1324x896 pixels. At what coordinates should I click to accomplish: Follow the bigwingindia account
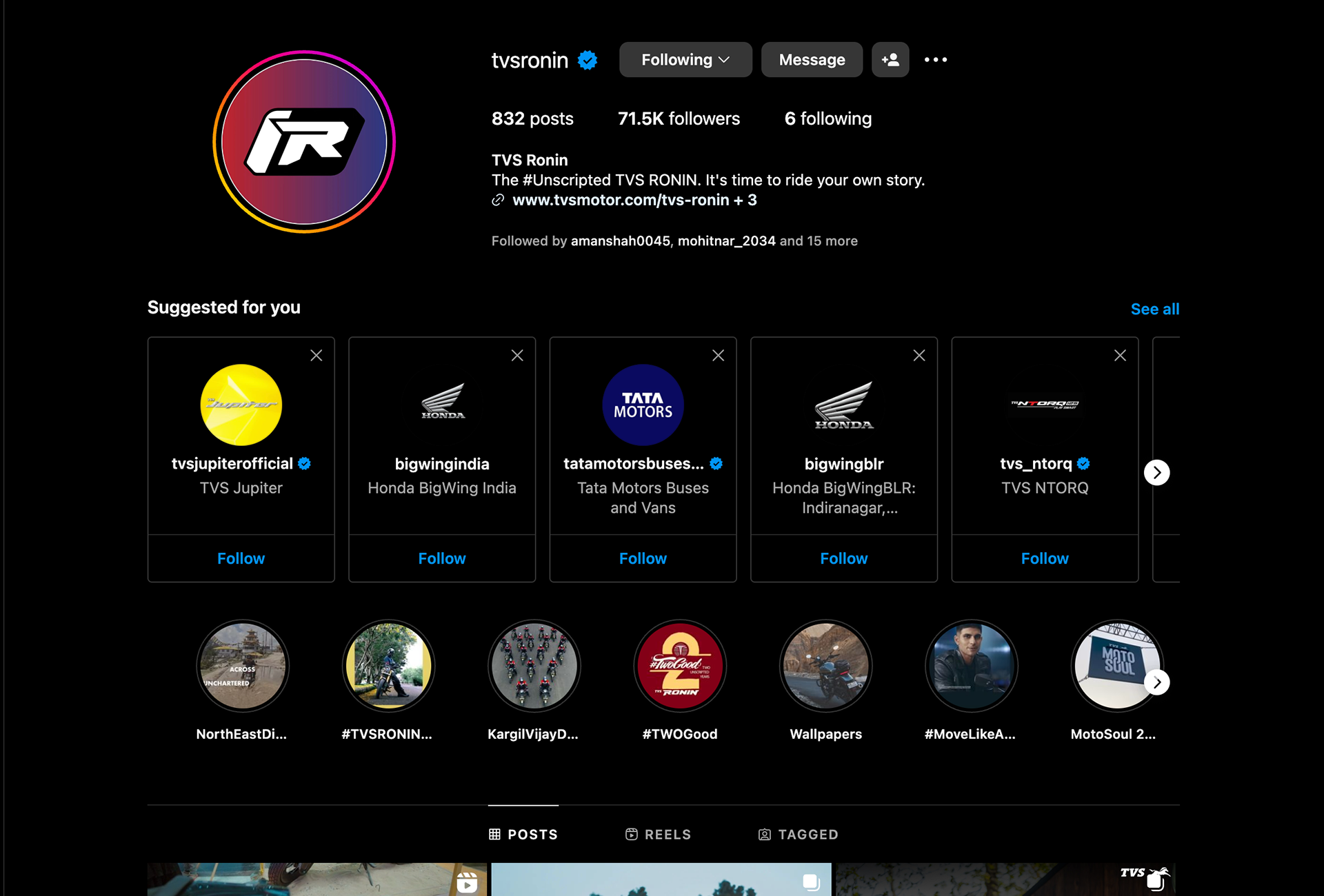click(x=441, y=558)
